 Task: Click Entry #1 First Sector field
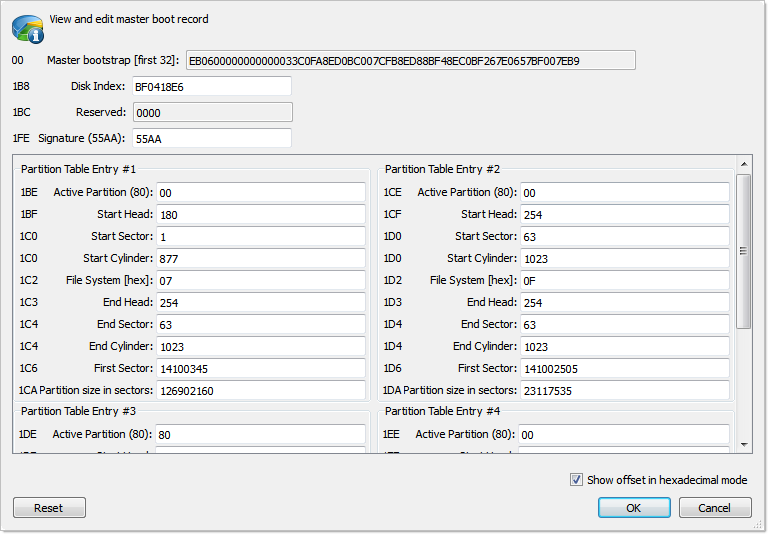[260, 369]
